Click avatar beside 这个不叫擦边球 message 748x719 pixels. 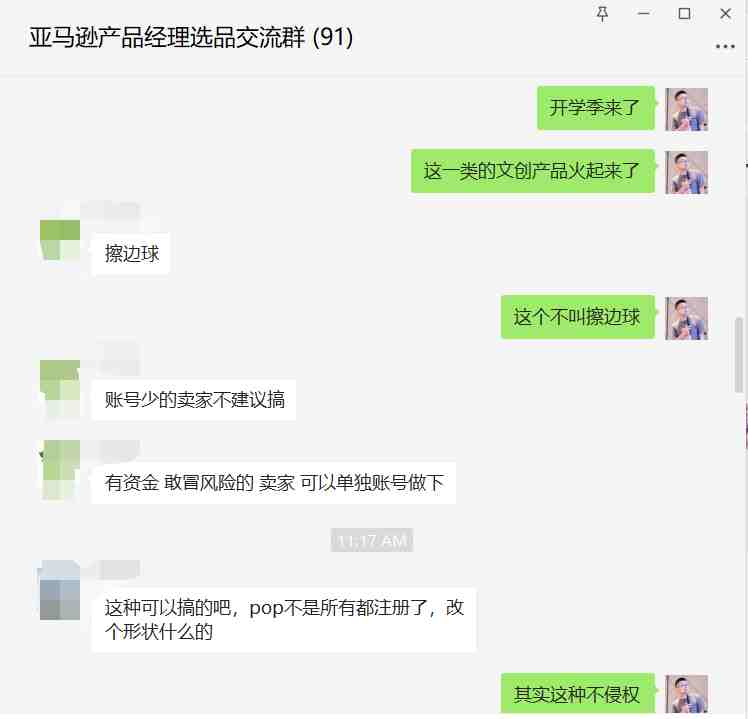[x=686, y=318]
